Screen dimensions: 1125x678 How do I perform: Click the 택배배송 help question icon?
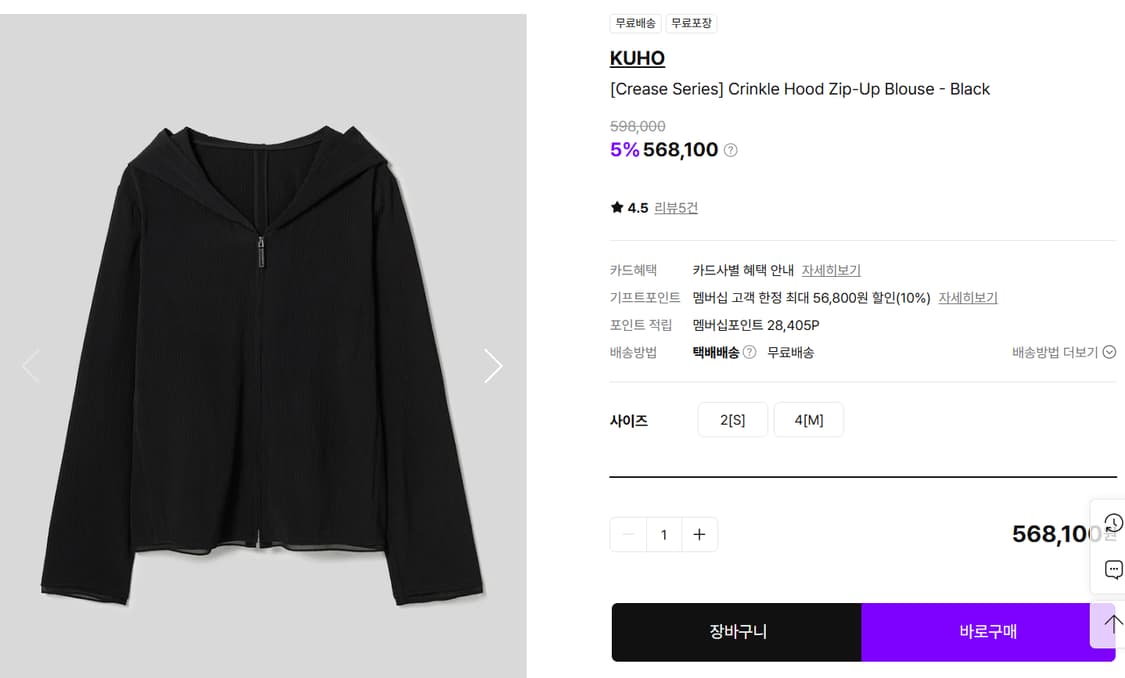click(748, 352)
